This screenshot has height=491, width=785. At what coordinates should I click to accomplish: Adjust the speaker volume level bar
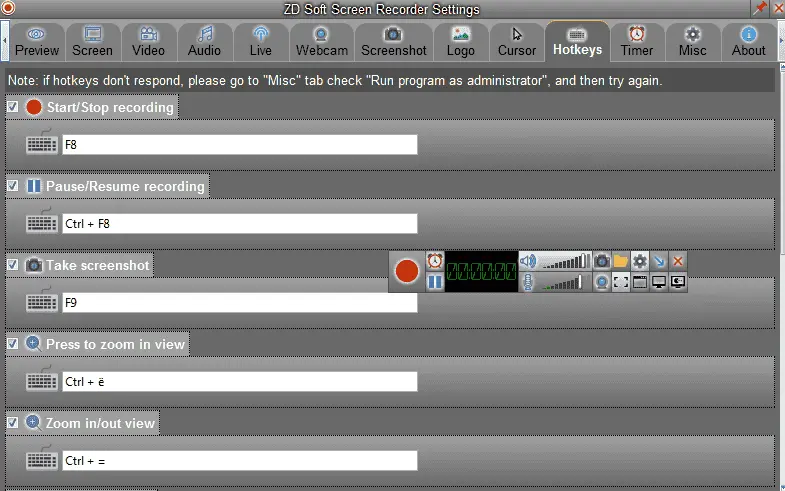566,261
